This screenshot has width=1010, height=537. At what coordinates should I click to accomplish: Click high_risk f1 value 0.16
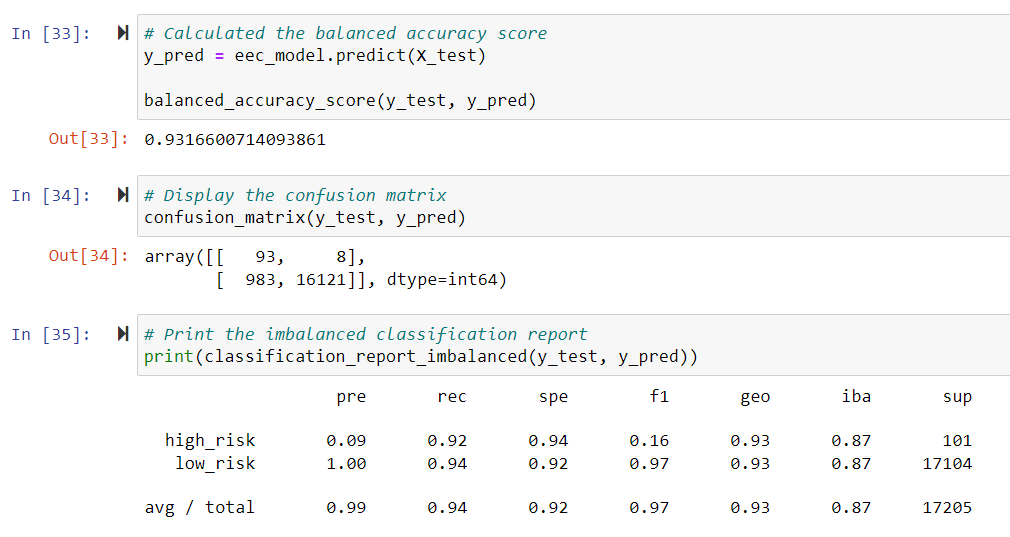[649, 441]
